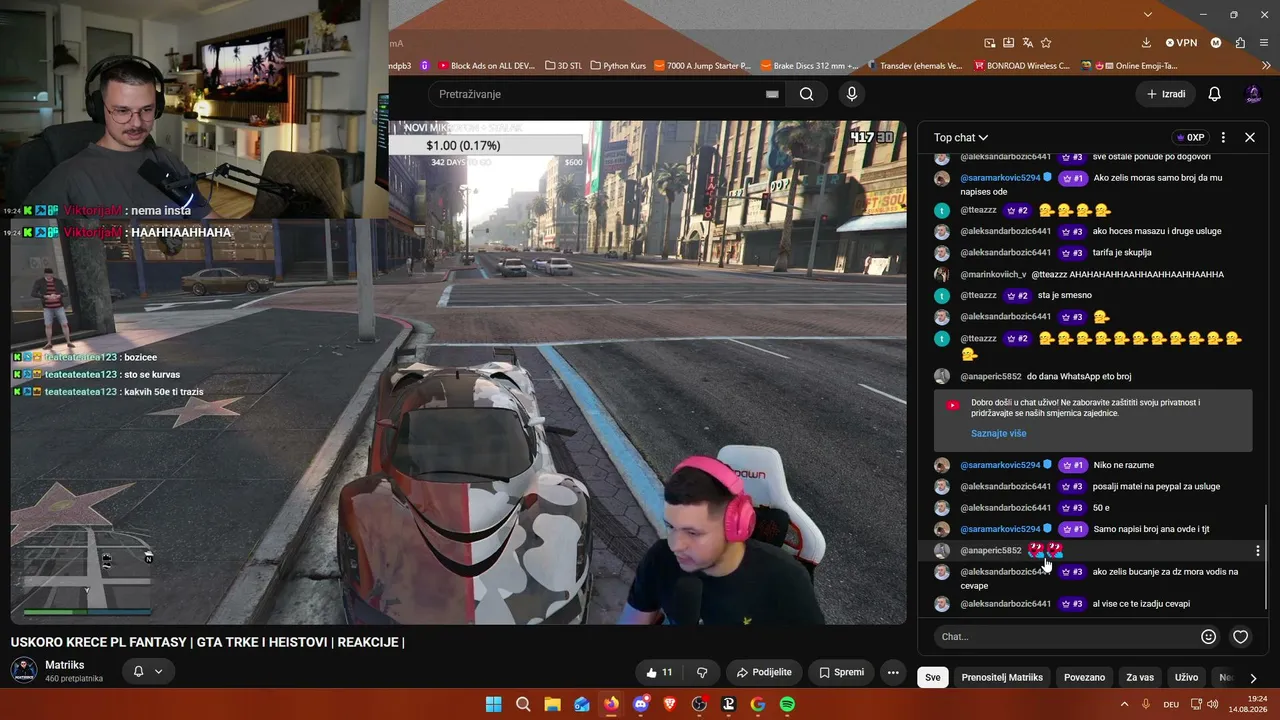Click the Izradi create button
Viewport: 1280px width, 720px height.
(1166, 94)
